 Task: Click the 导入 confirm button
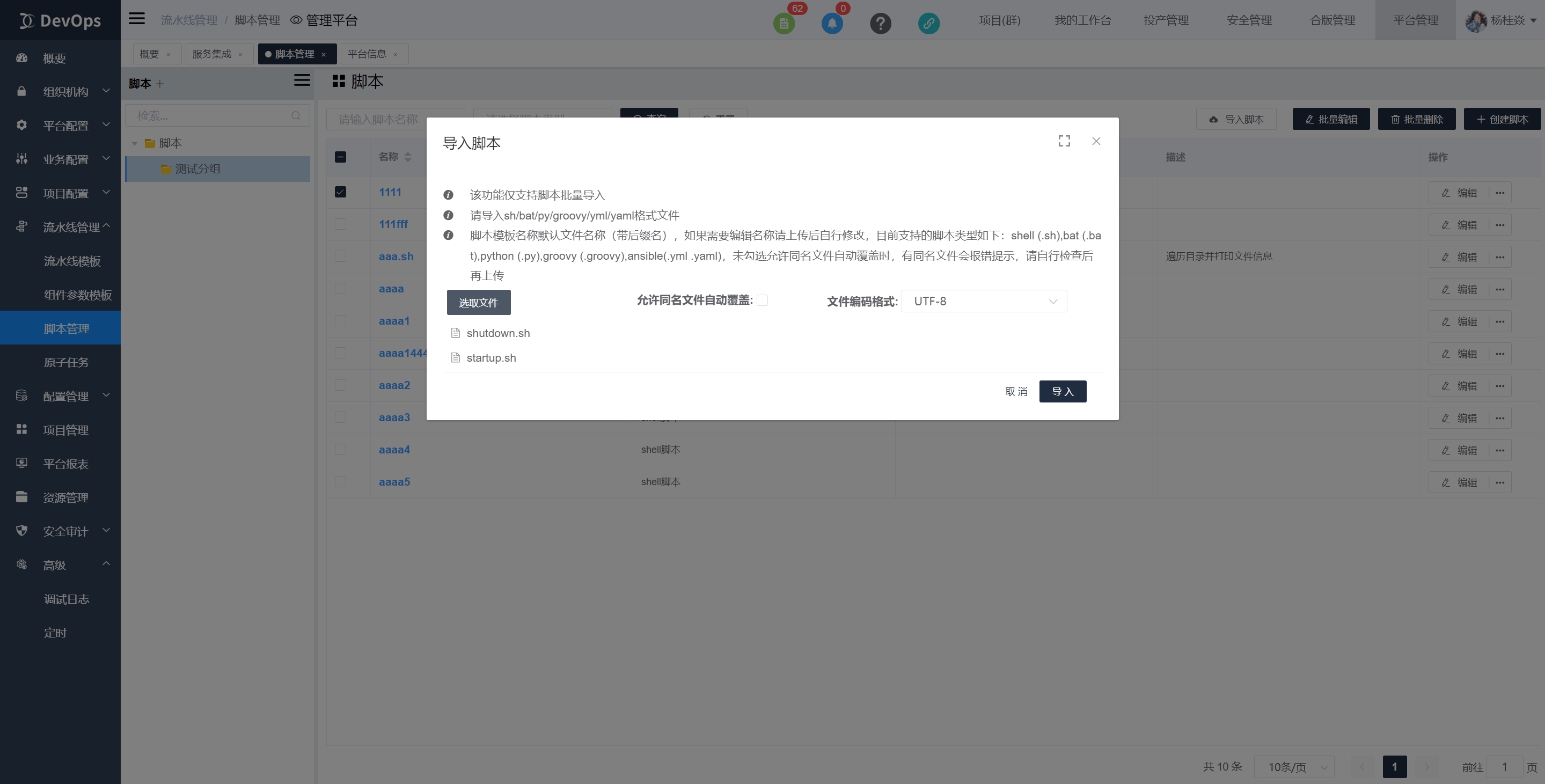[x=1062, y=392]
